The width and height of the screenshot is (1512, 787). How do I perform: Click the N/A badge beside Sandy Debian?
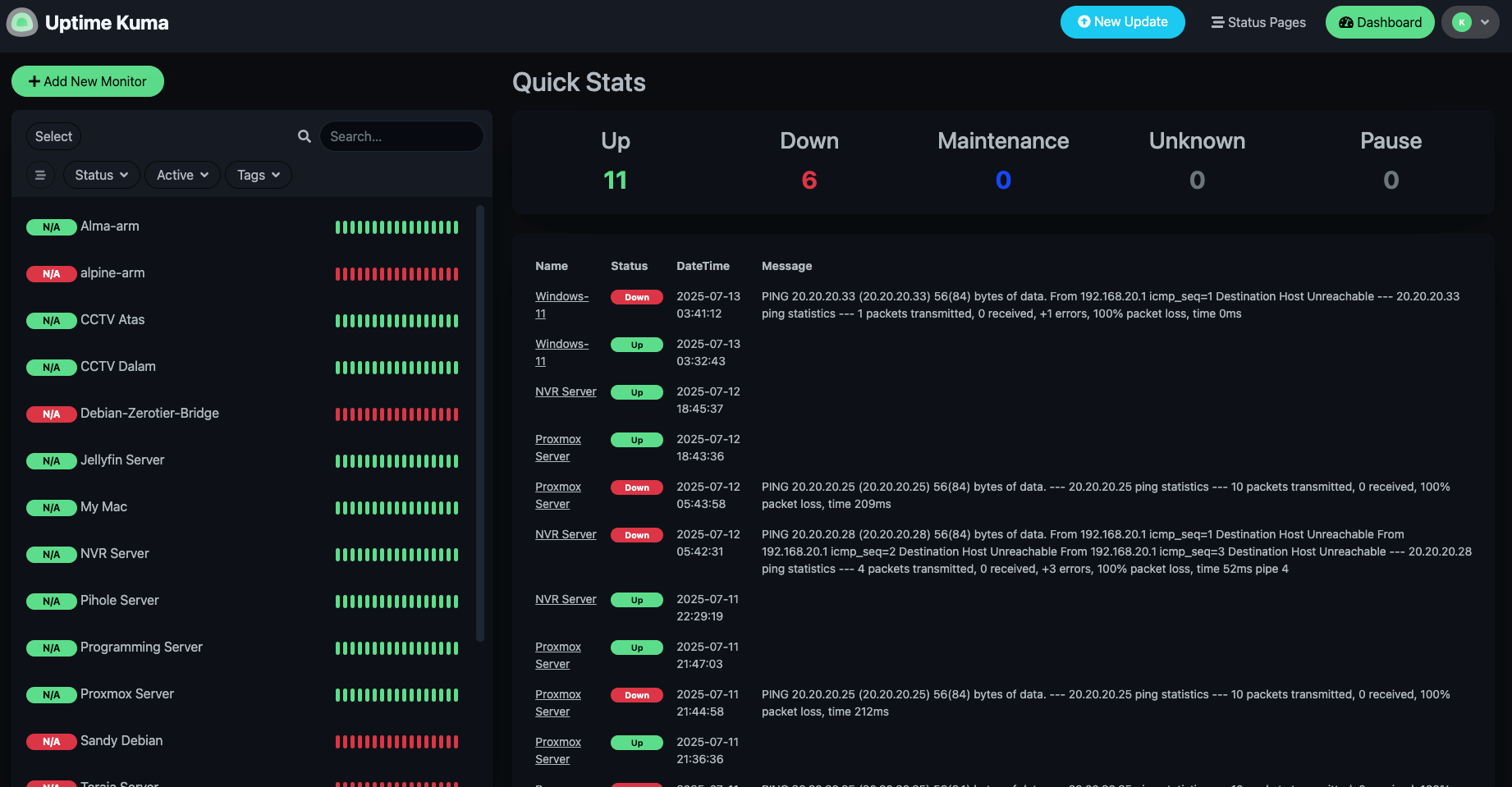pyautogui.click(x=51, y=742)
